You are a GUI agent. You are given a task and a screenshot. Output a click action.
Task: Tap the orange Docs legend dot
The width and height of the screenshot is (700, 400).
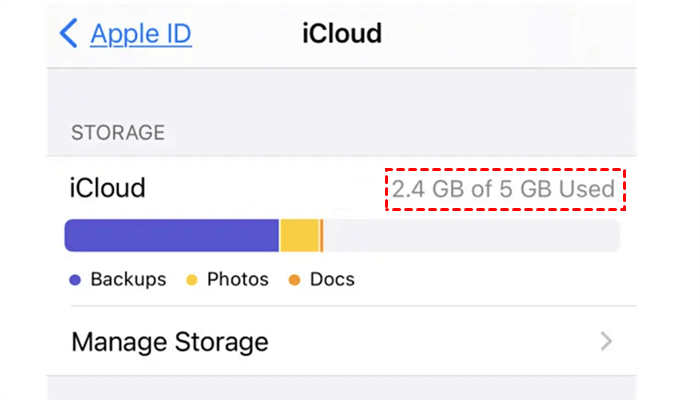click(295, 280)
